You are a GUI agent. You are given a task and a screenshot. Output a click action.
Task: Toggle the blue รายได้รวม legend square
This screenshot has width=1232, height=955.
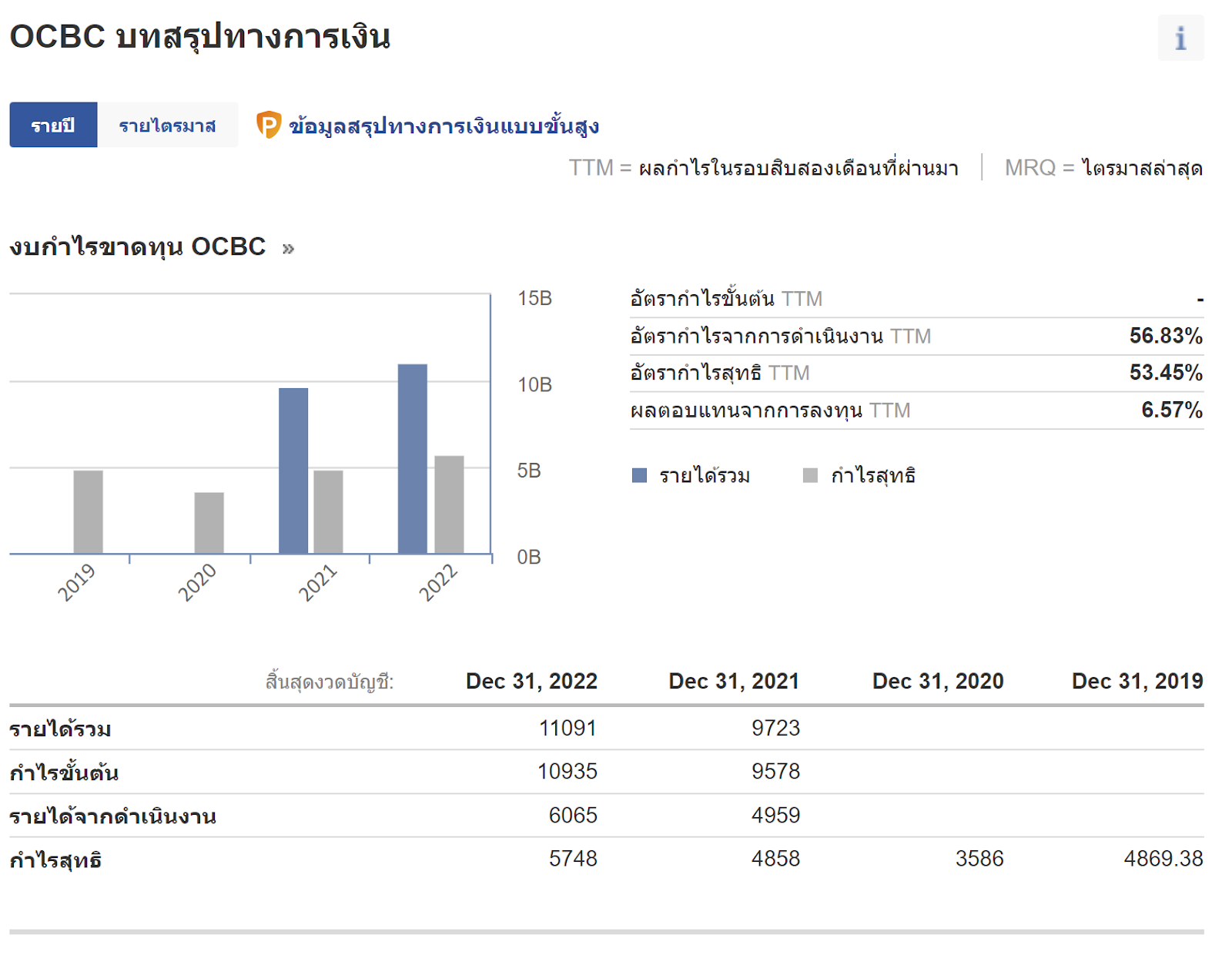(x=639, y=475)
